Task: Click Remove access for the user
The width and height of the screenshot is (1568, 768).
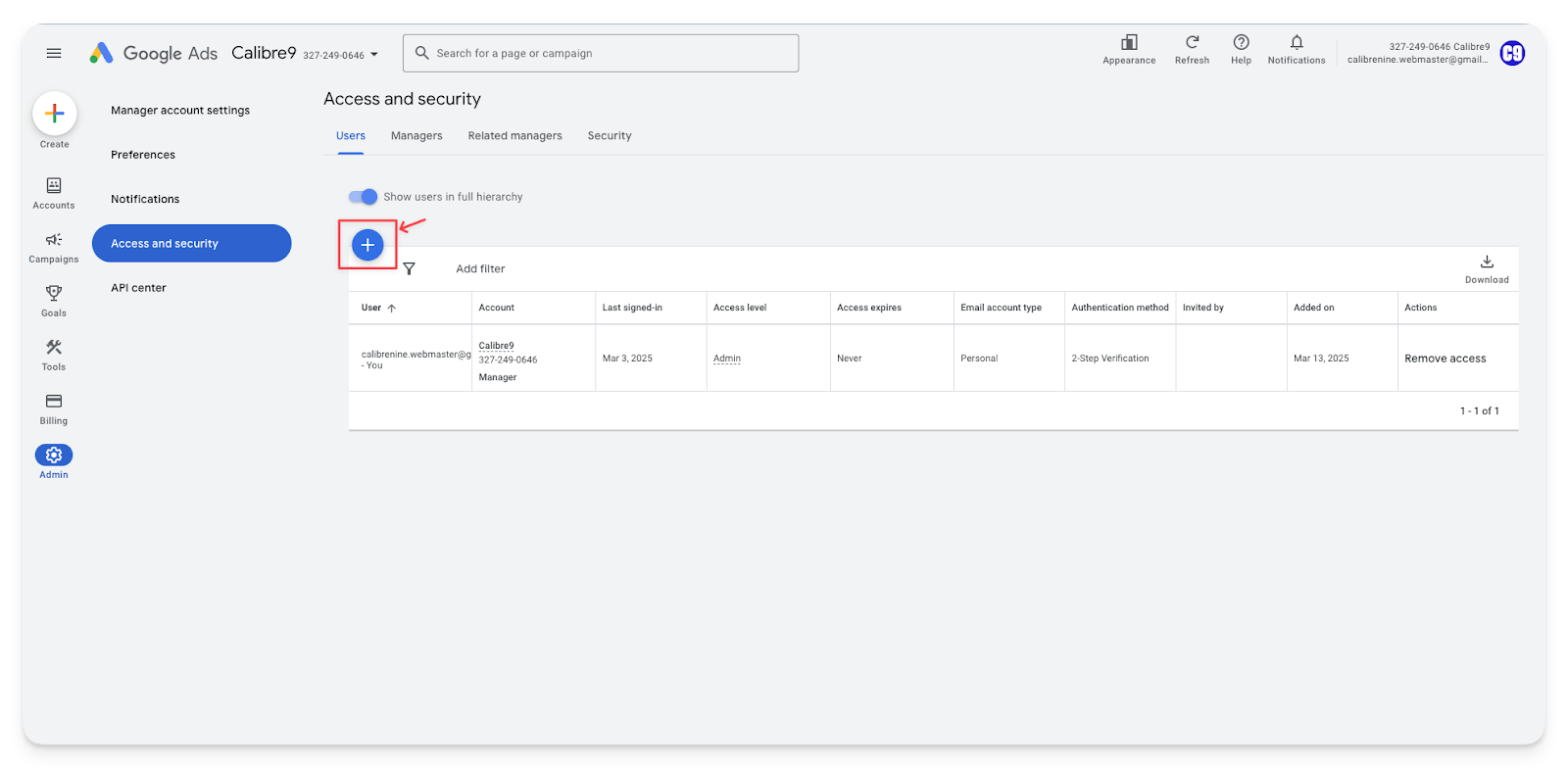Action: [1445, 359]
